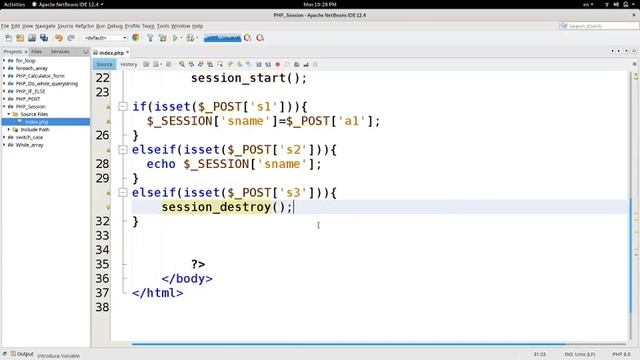Switch to the Files tab

tap(36, 52)
